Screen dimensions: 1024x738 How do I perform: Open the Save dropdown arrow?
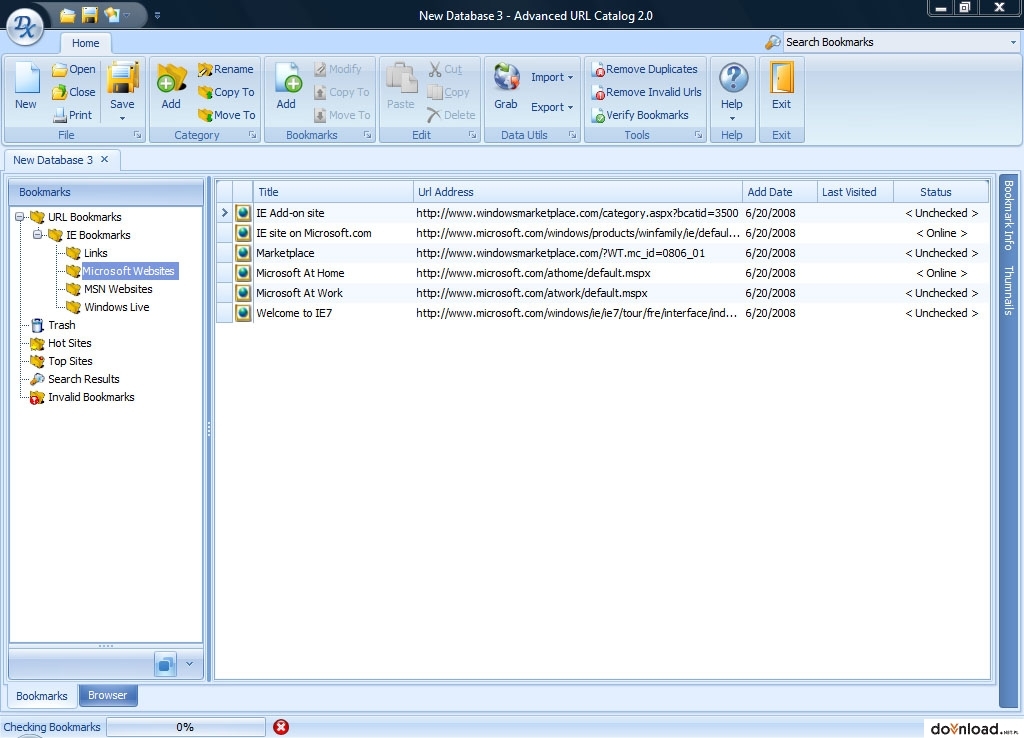coord(122,119)
